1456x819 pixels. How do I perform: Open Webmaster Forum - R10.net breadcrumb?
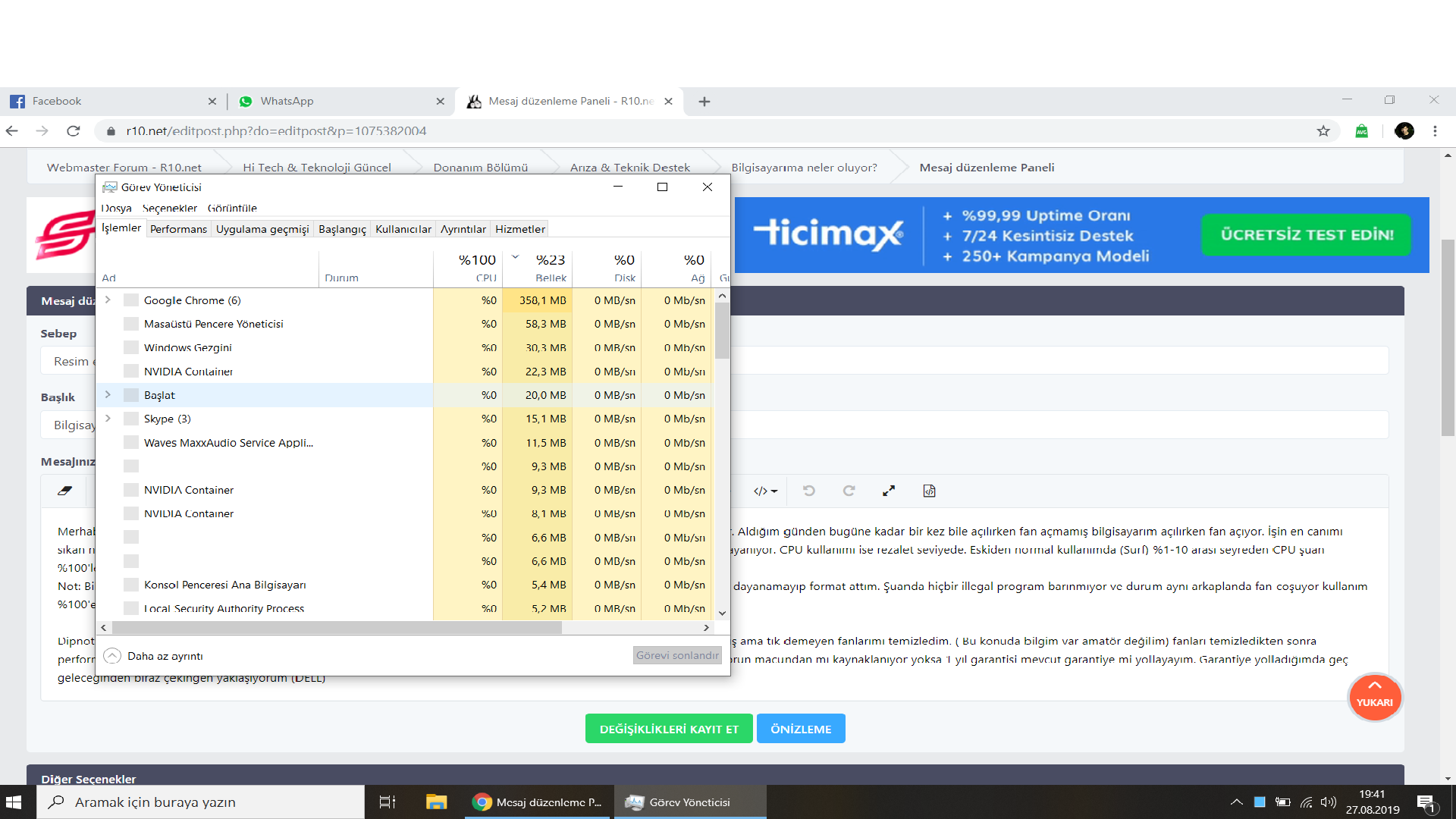pos(124,168)
